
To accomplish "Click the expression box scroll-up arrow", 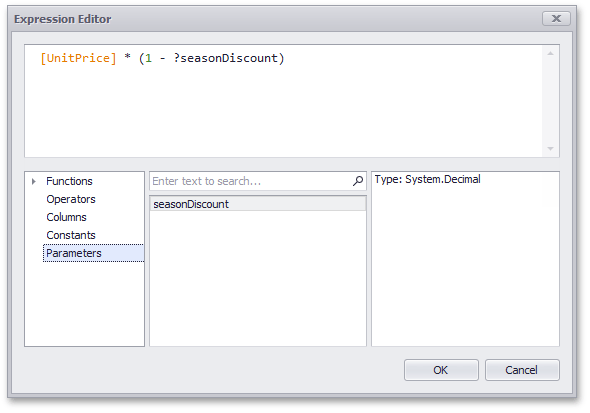I will pos(550,54).
